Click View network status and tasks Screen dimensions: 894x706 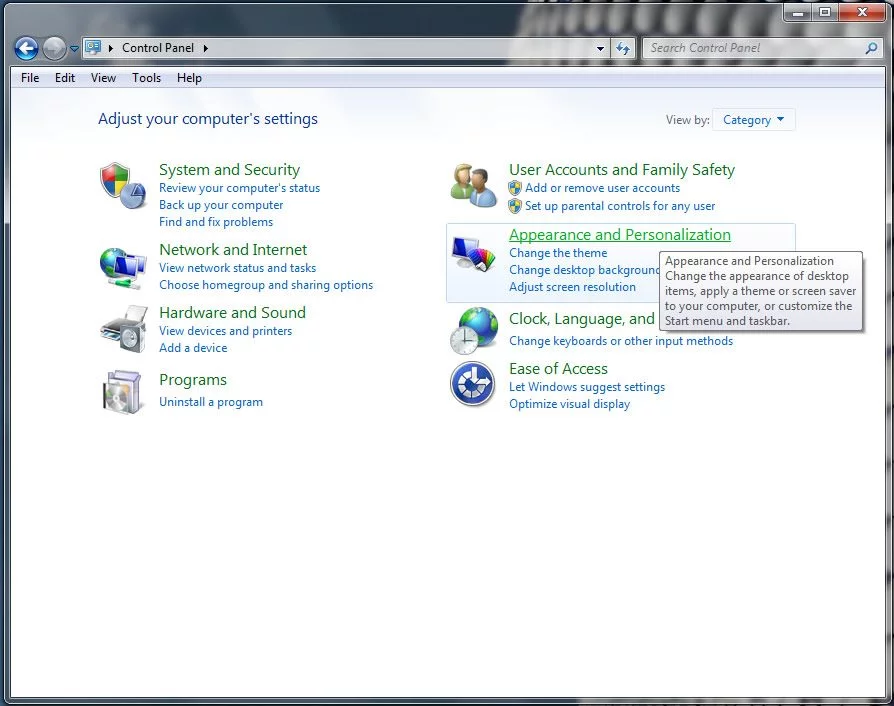click(x=238, y=268)
